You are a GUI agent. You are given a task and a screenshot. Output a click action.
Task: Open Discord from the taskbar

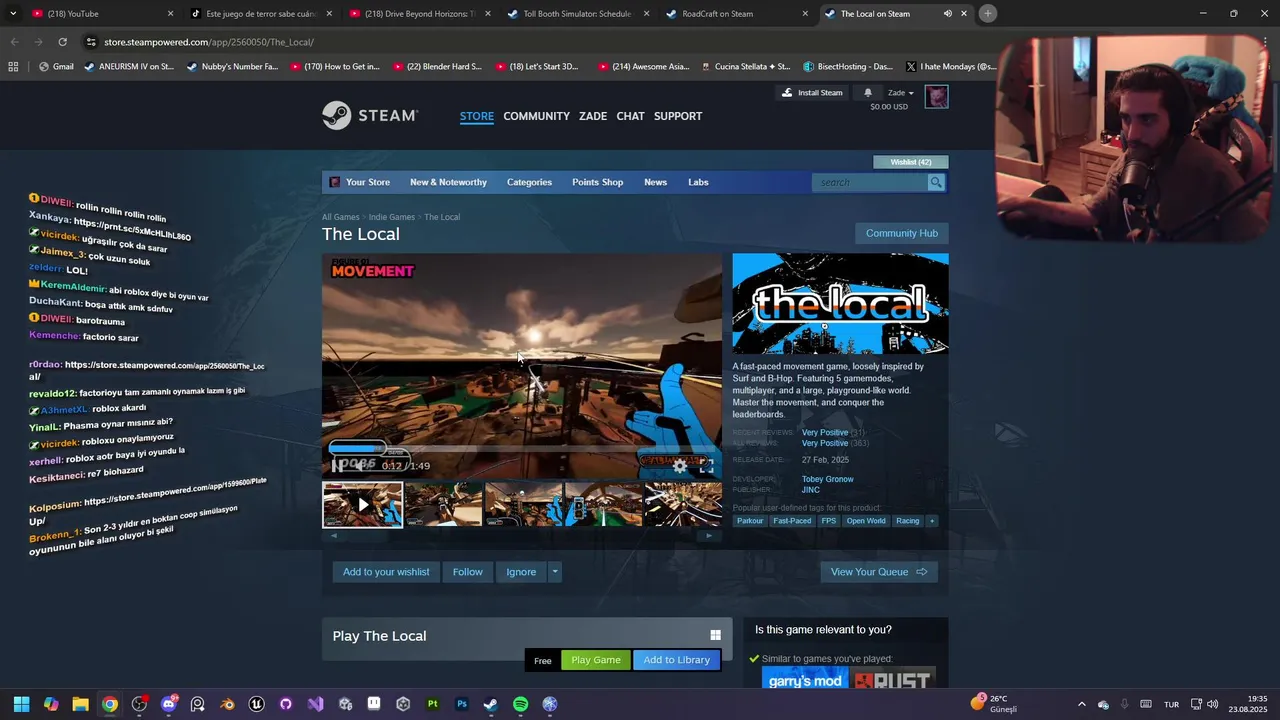[x=168, y=704]
